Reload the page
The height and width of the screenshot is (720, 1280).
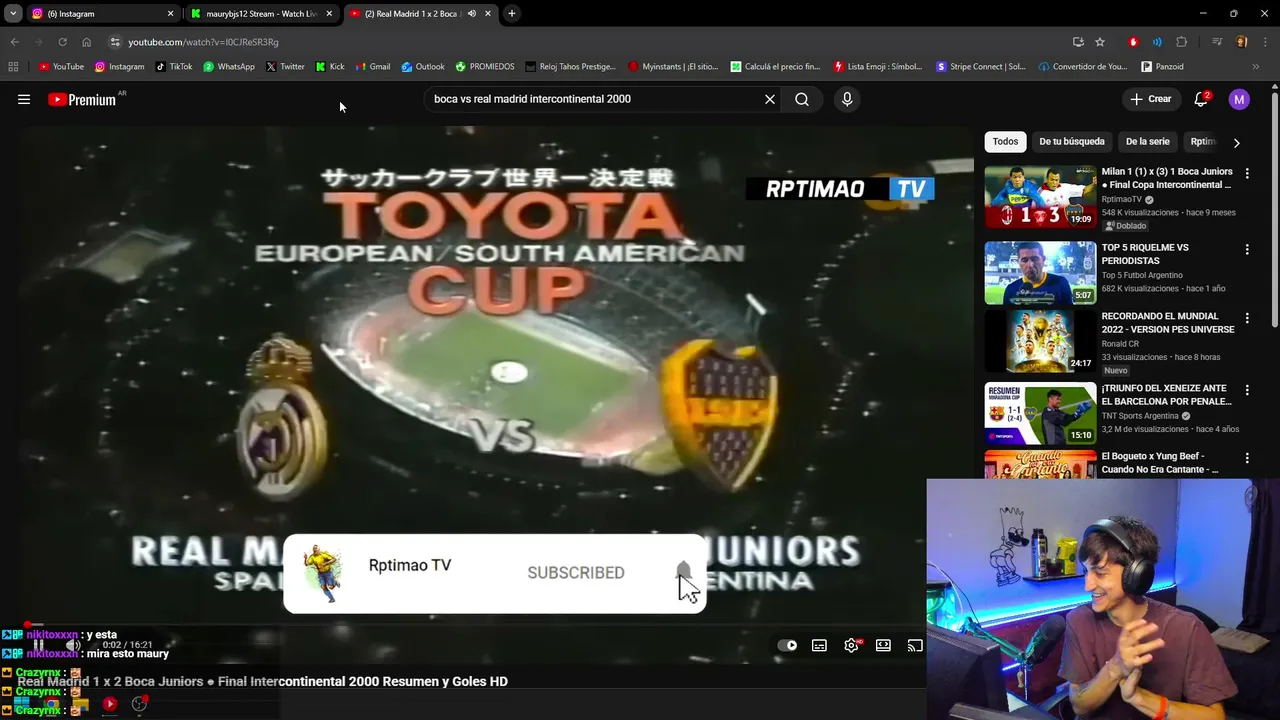(62, 42)
